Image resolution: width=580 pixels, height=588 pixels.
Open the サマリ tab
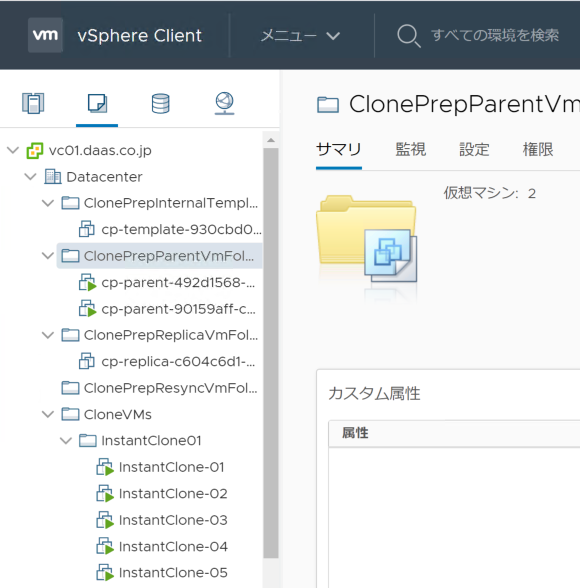(x=339, y=150)
